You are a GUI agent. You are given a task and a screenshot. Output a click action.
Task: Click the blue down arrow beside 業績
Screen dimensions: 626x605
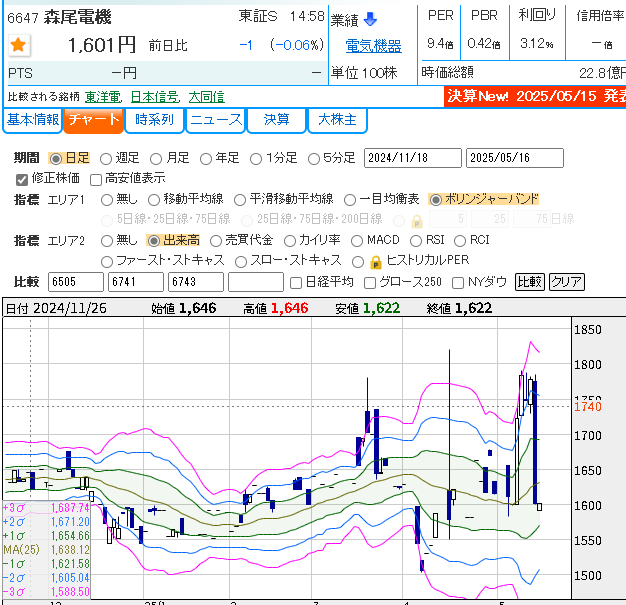pyautogui.click(x=370, y=19)
